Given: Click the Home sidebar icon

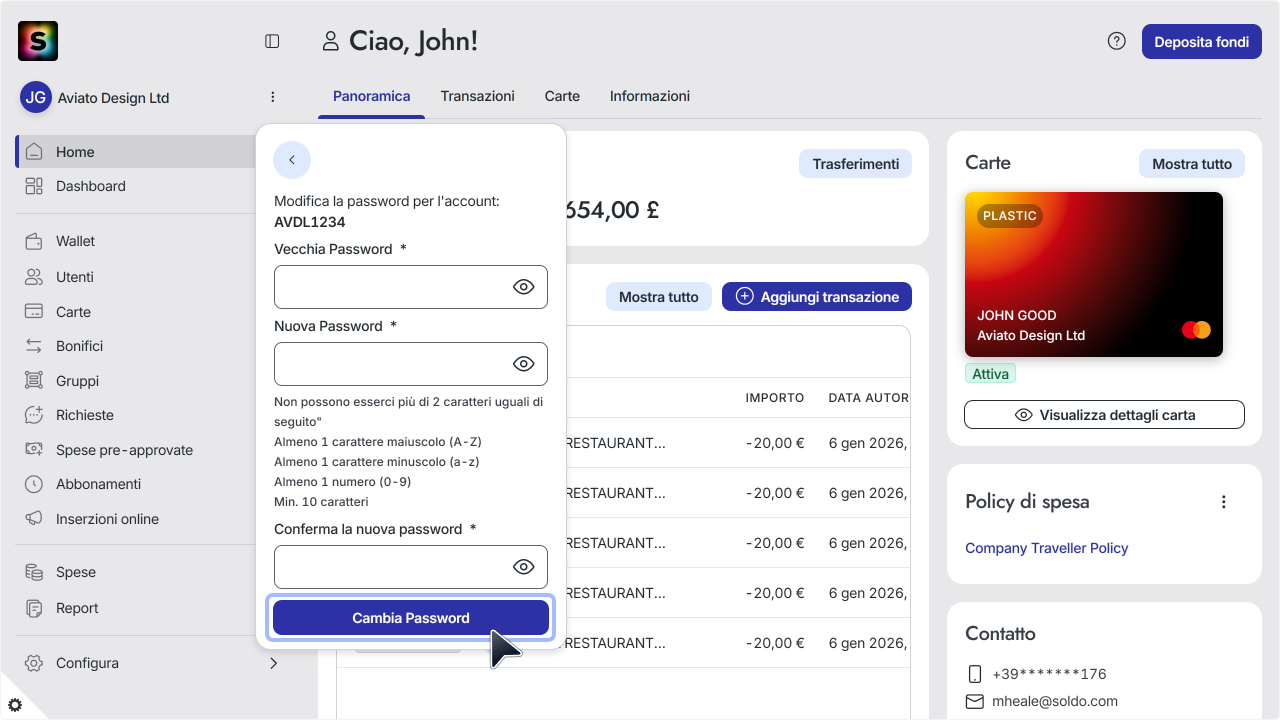Looking at the screenshot, I should [35, 152].
